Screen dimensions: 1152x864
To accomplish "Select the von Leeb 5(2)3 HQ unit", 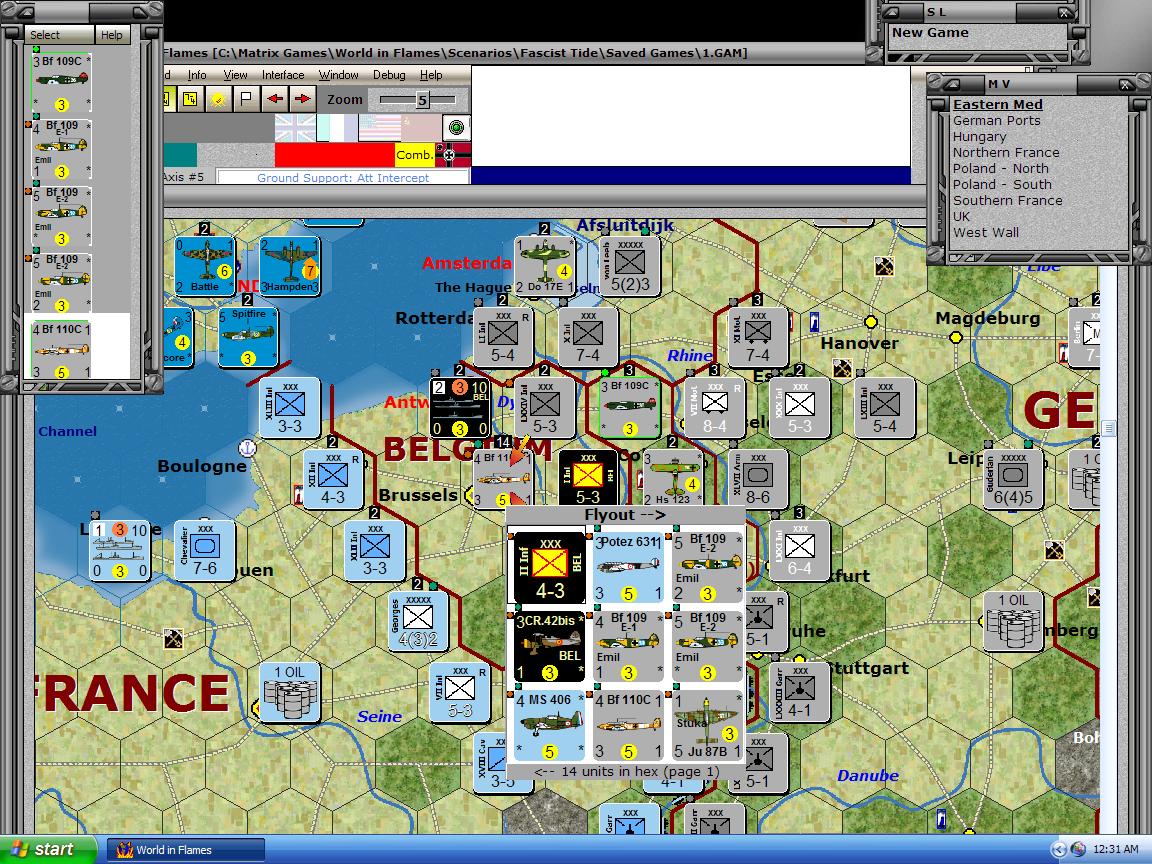I will click(x=630, y=266).
